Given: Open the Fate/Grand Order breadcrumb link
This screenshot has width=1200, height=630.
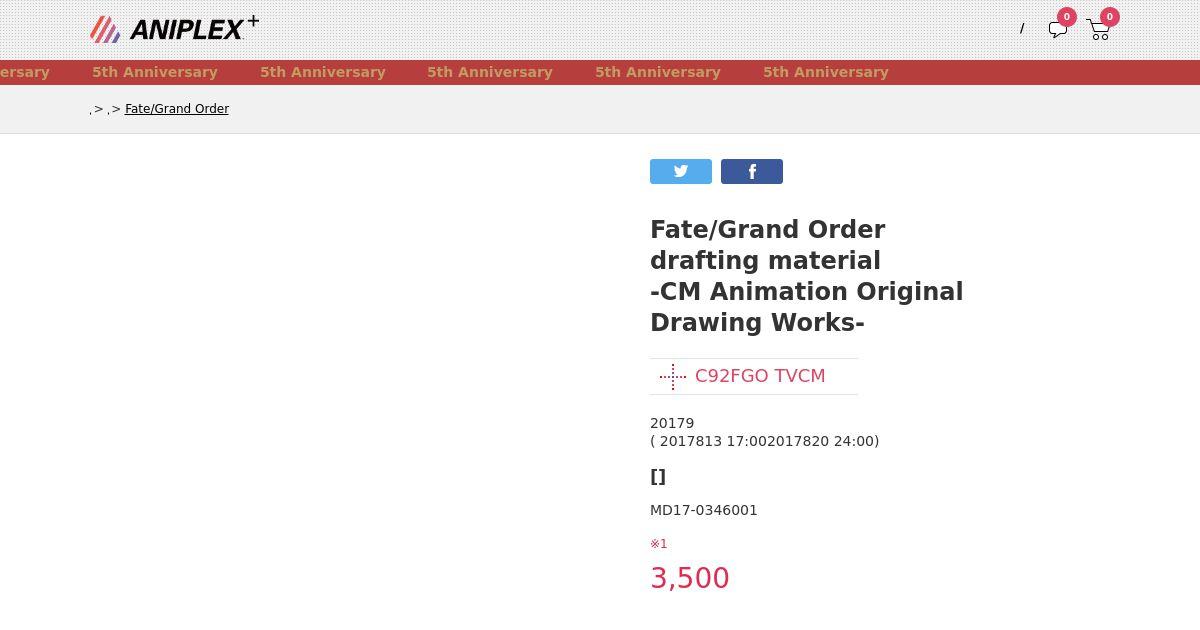Looking at the screenshot, I should click(x=177, y=109).
